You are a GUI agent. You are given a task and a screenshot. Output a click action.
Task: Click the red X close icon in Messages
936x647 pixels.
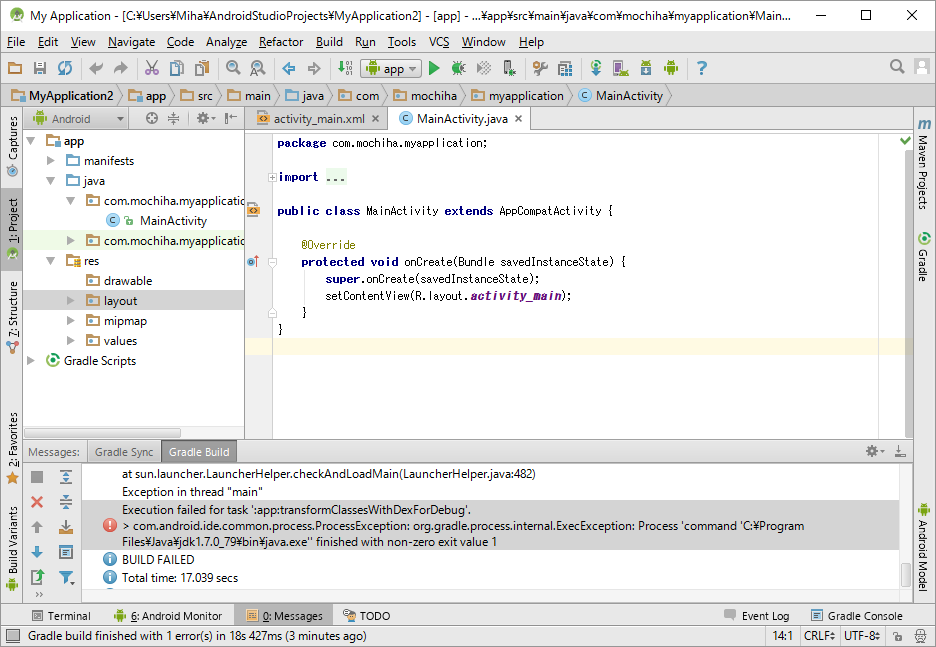(x=37, y=502)
